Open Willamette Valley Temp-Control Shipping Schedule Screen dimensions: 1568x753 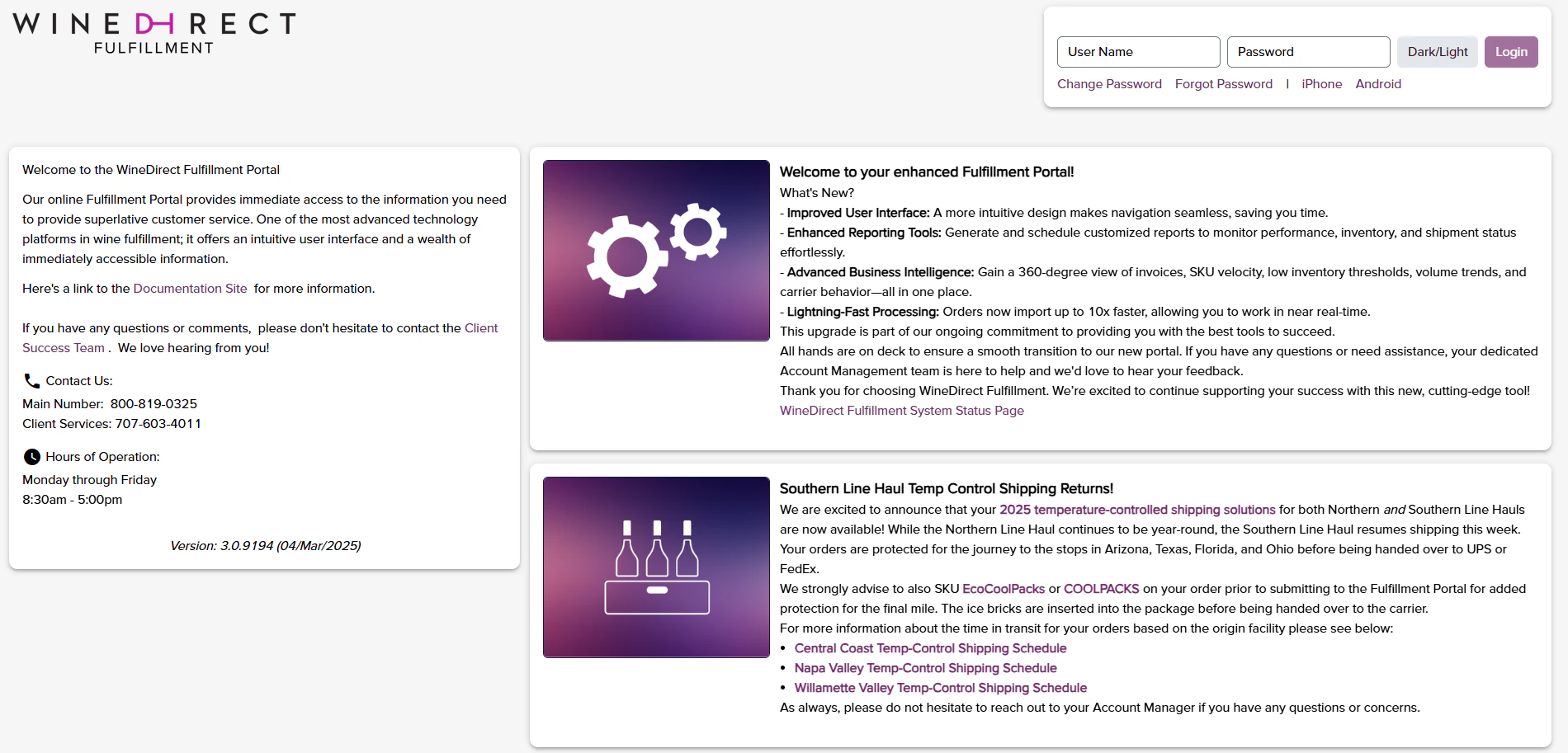pos(940,688)
